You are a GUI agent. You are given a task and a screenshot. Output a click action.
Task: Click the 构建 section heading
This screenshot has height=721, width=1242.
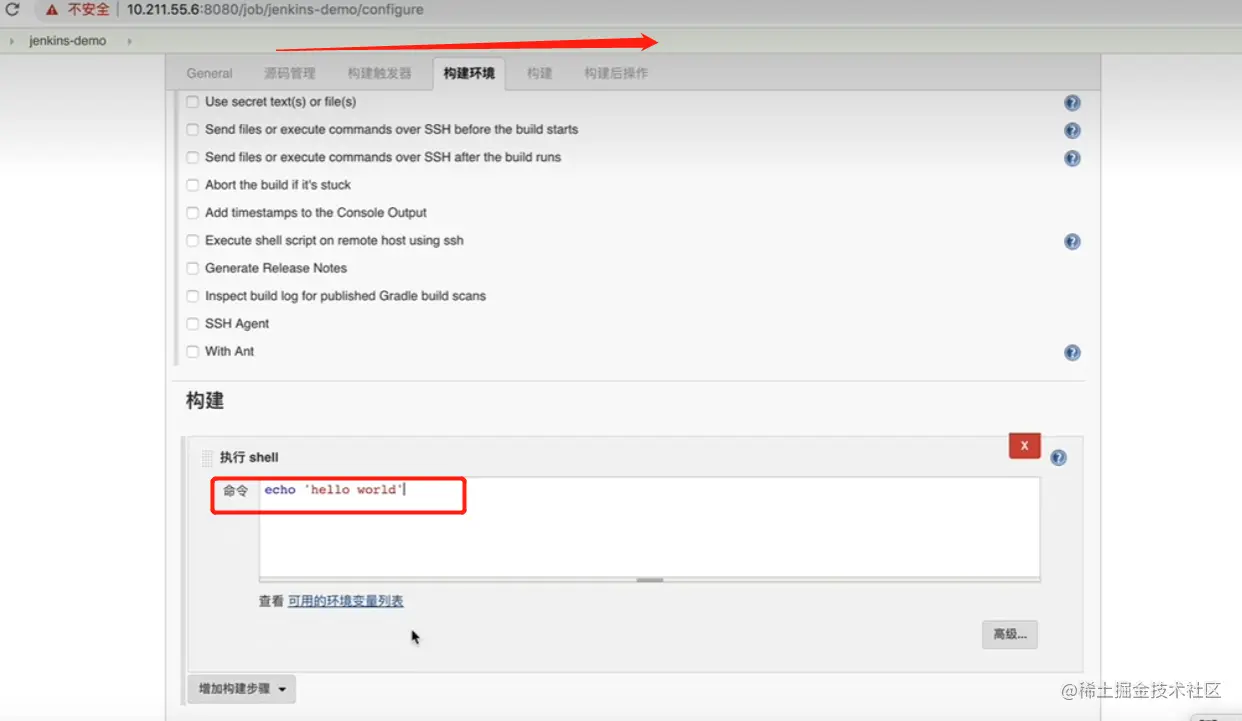tap(205, 400)
